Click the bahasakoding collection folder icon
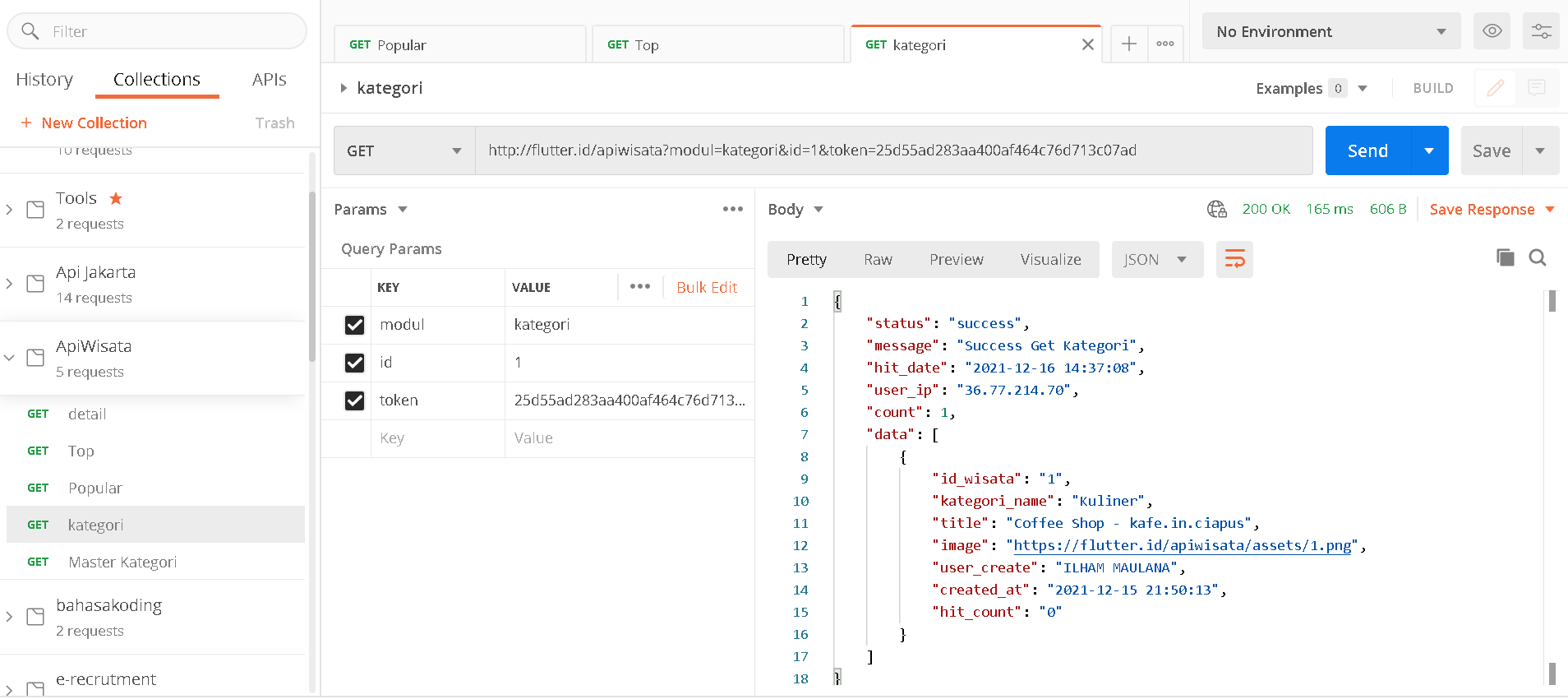 pos(35,617)
